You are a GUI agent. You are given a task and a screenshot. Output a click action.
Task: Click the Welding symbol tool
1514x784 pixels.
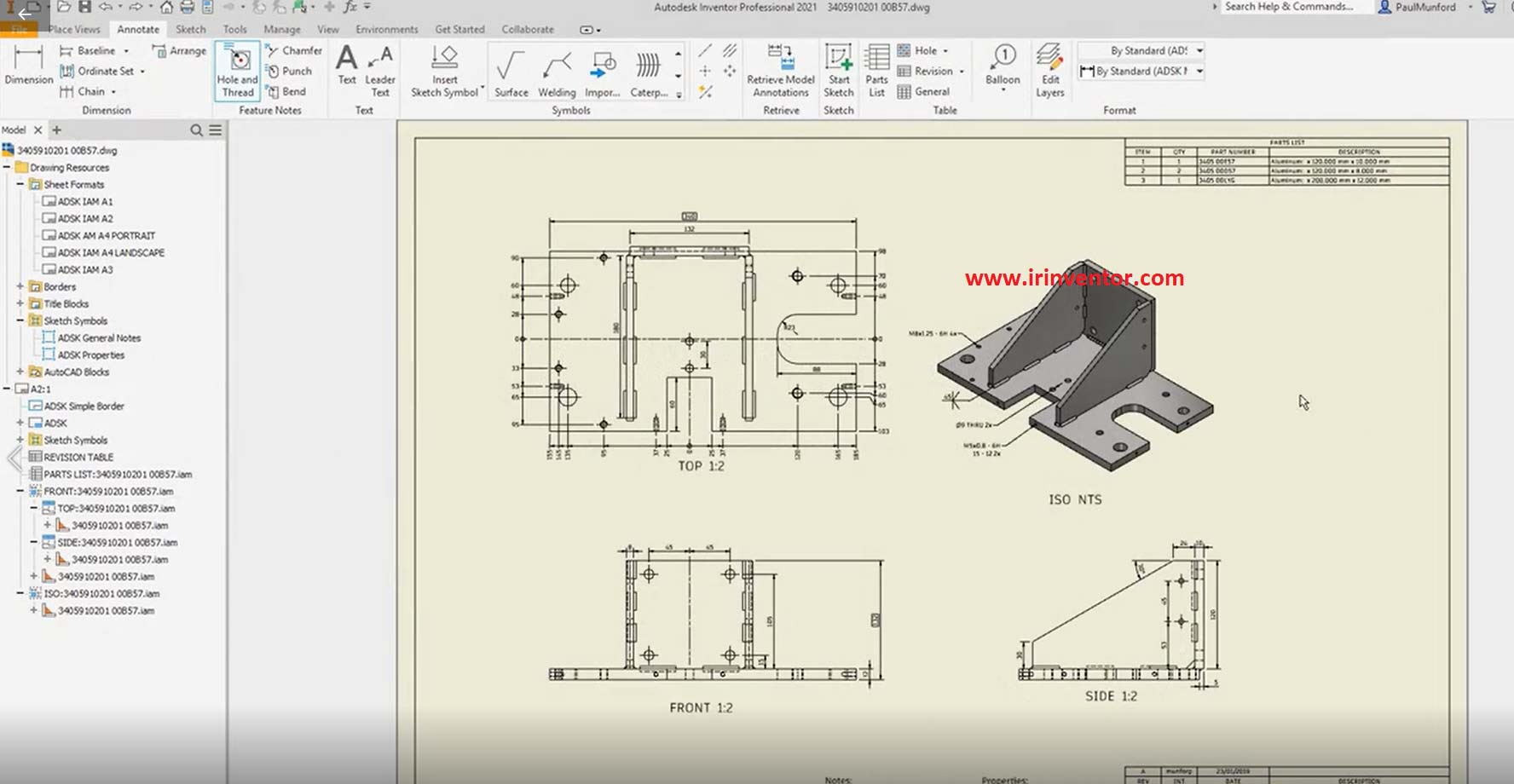[x=557, y=73]
